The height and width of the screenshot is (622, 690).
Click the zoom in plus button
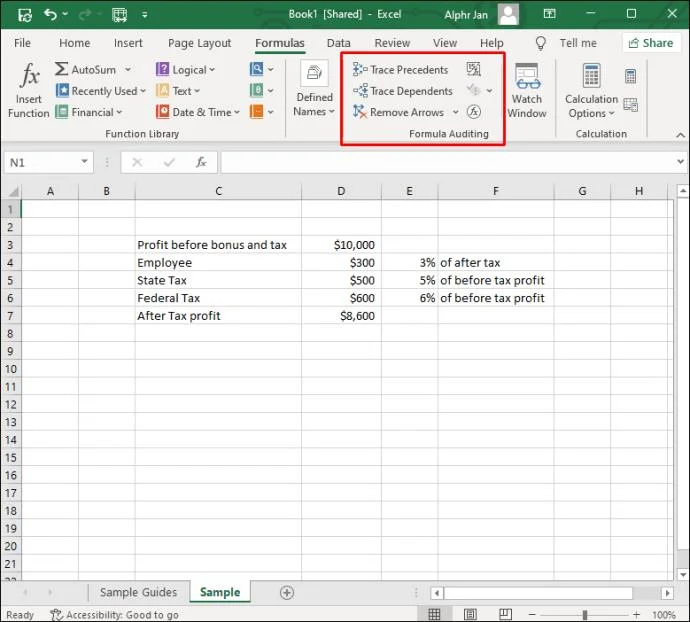tap(636, 615)
